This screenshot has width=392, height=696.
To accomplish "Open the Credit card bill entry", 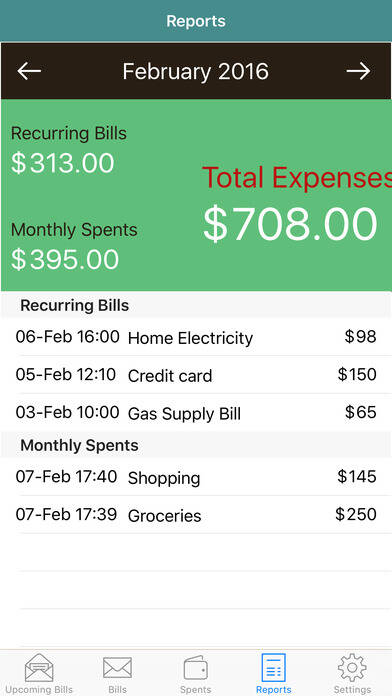I will [196, 375].
